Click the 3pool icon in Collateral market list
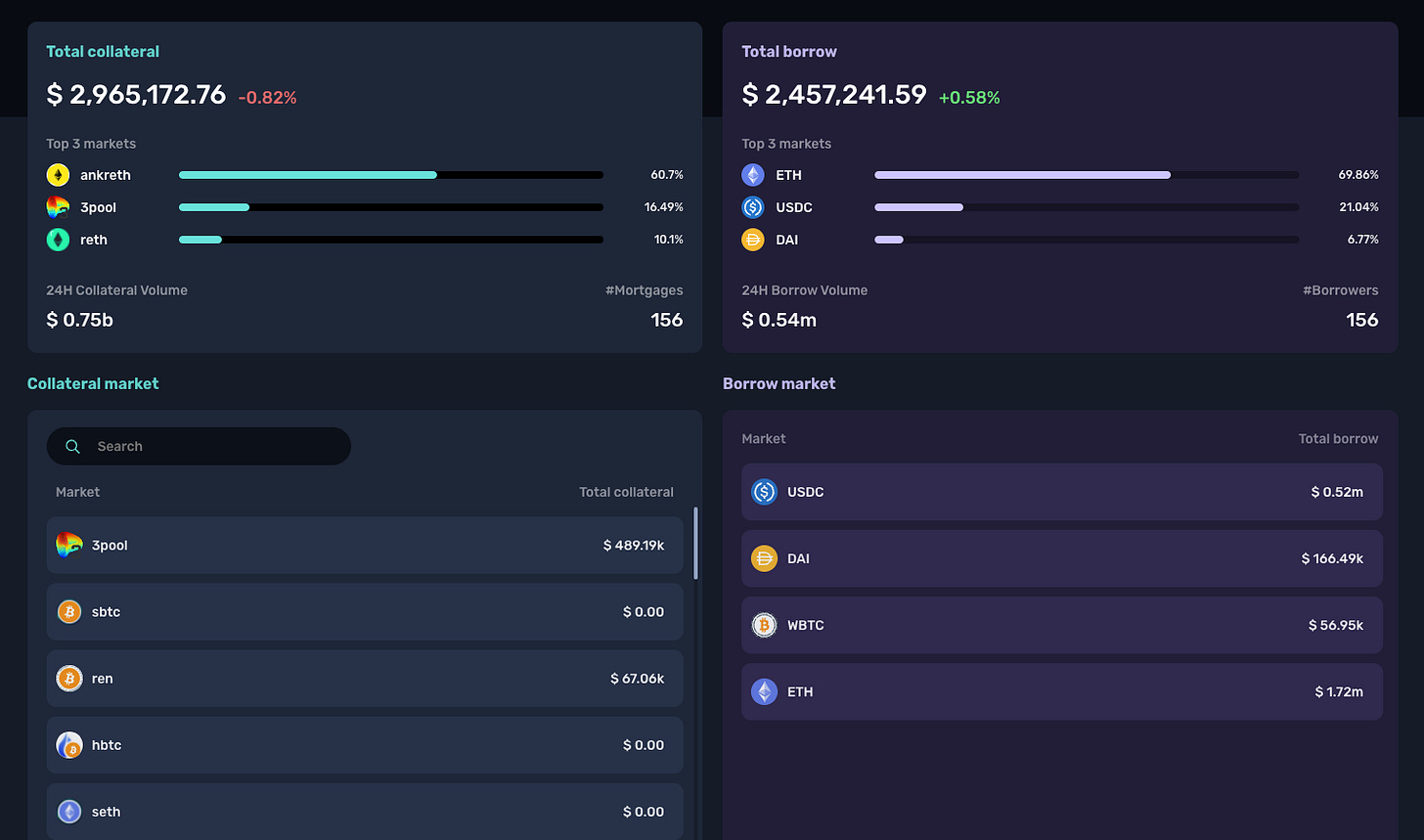 (69, 545)
